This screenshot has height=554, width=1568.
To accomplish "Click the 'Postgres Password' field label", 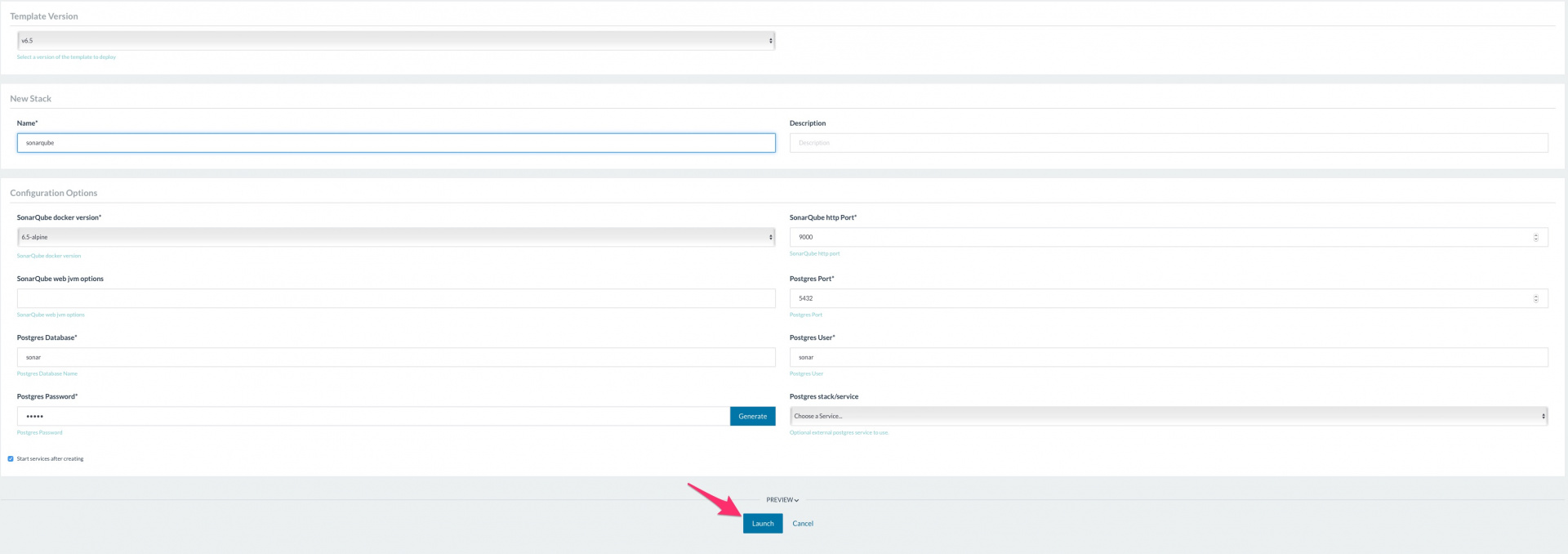I will 47,396.
